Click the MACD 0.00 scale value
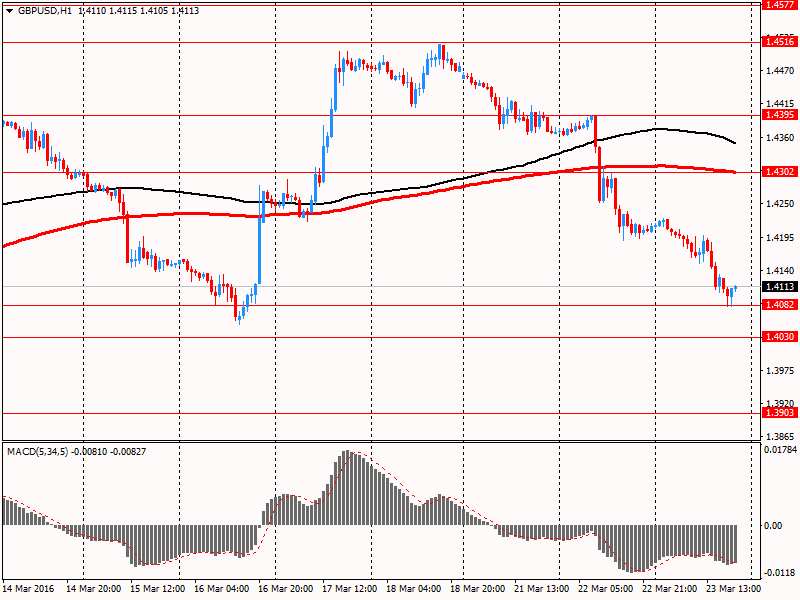The image size is (800, 600). pyautogui.click(x=773, y=526)
